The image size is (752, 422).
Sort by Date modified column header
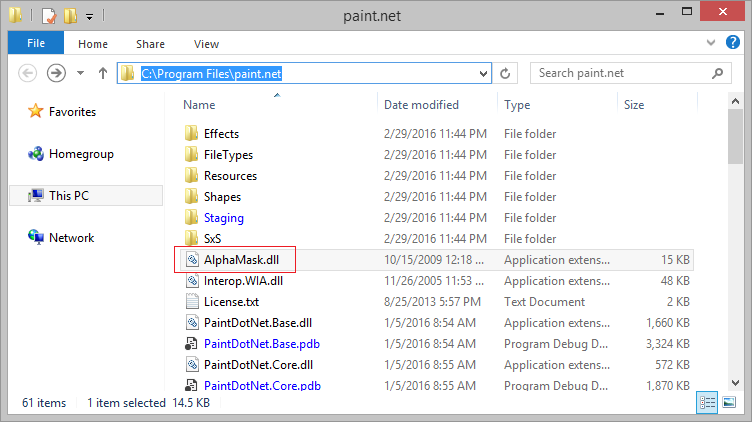421,105
